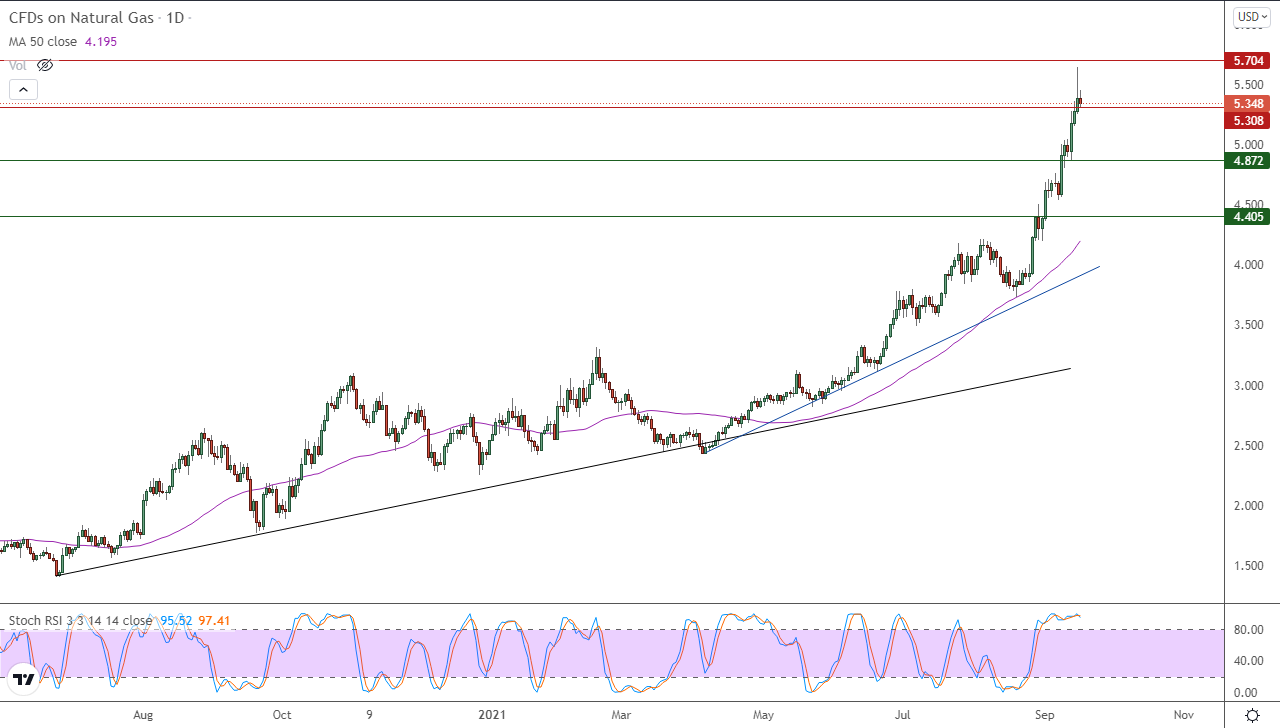Click the Stoch RSI value 95.52
This screenshot has width=1280, height=728.
(x=177, y=621)
